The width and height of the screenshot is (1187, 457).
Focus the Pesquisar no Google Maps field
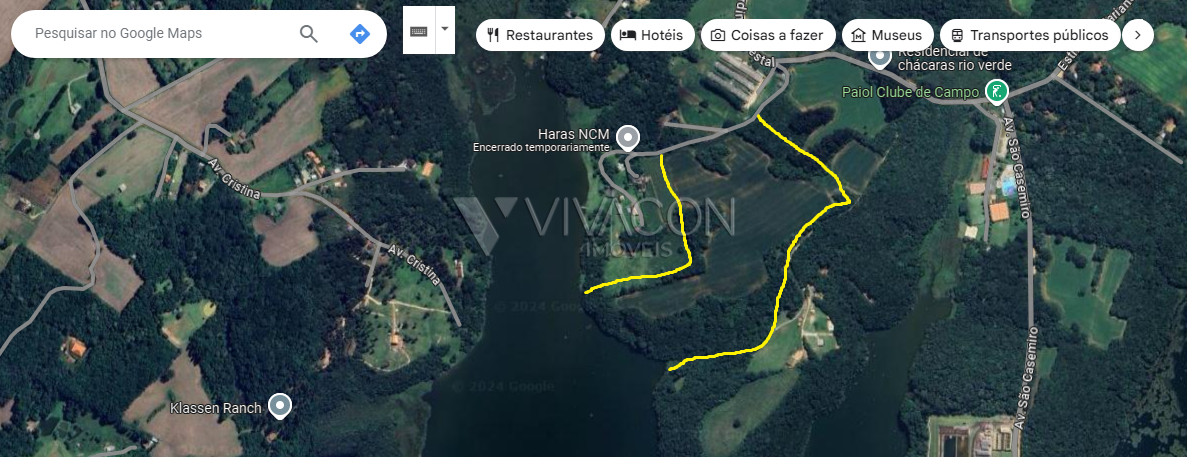[163, 34]
